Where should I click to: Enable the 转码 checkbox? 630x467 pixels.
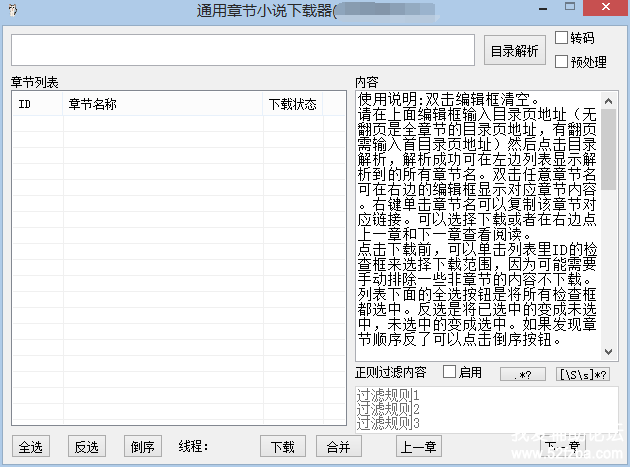tap(561, 38)
